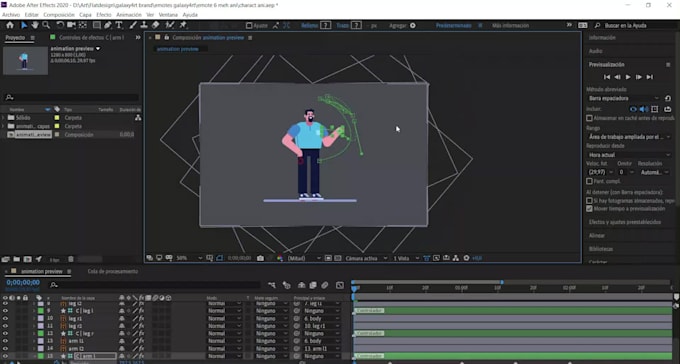Check Si hay fotogramas almacenados option
The height and width of the screenshot is (364, 680).
(589, 201)
